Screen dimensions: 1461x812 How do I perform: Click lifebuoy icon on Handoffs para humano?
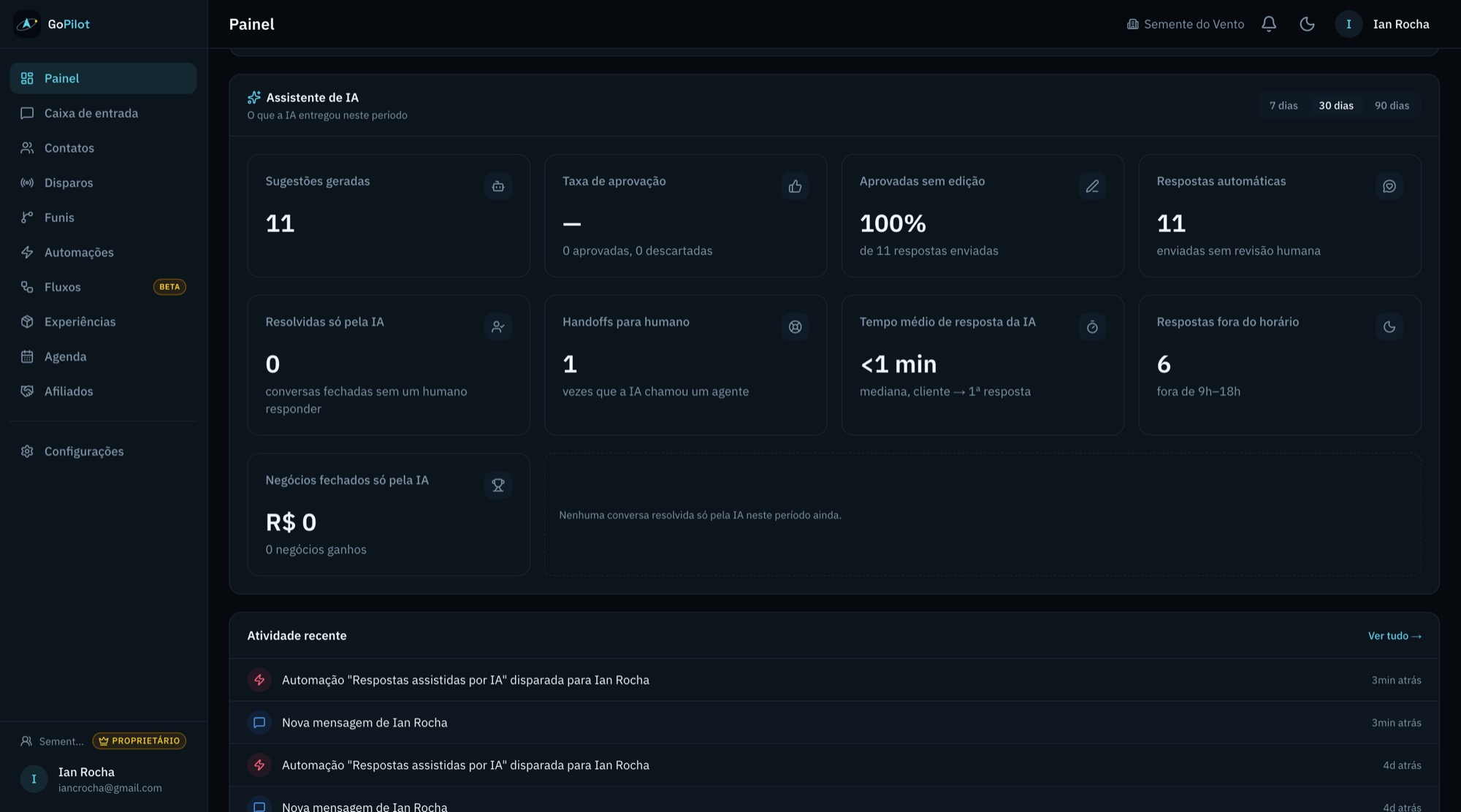coord(795,327)
